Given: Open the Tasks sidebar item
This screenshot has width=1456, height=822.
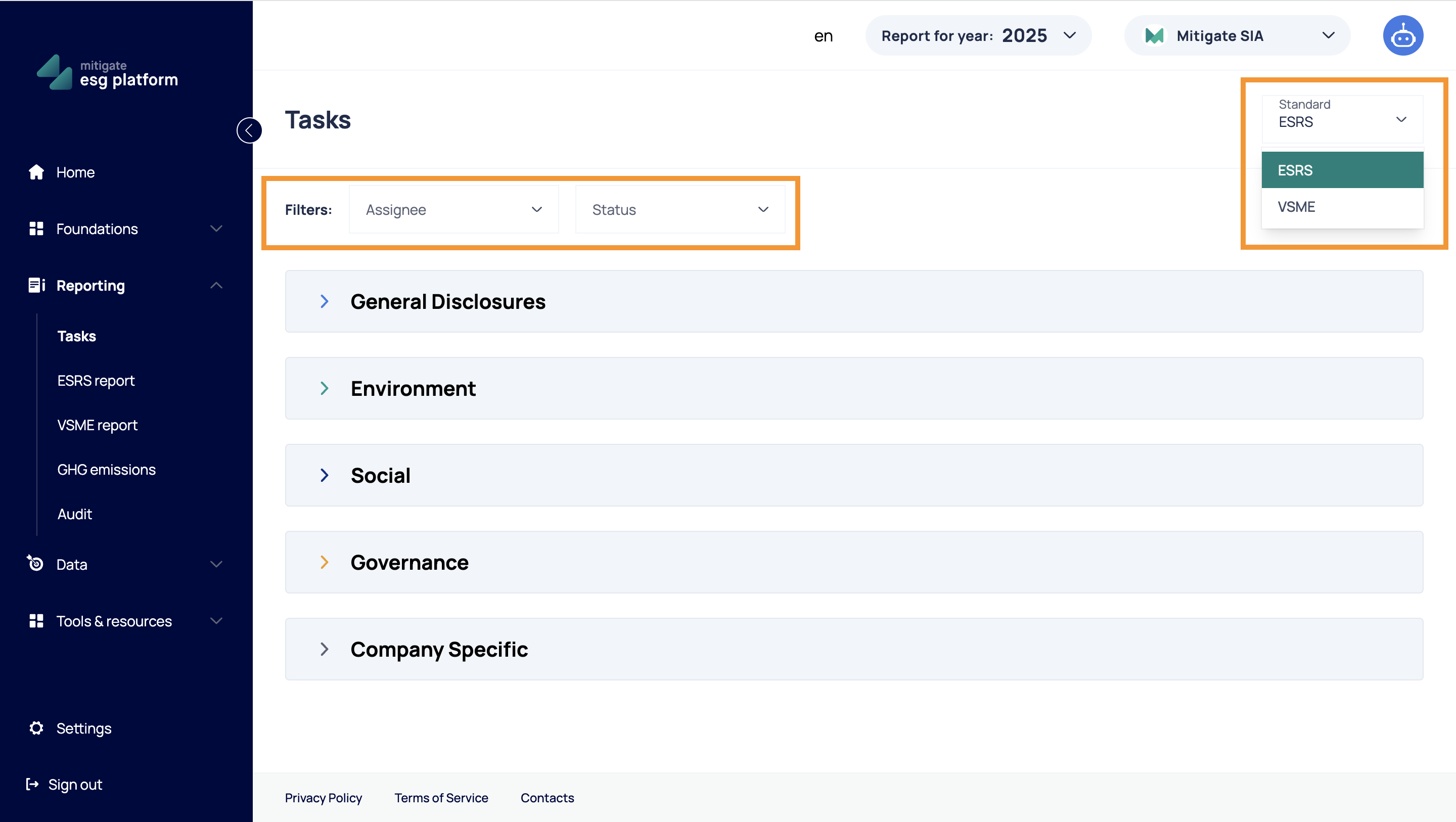Looking at the screenshot, I should [x=77, y=336].
